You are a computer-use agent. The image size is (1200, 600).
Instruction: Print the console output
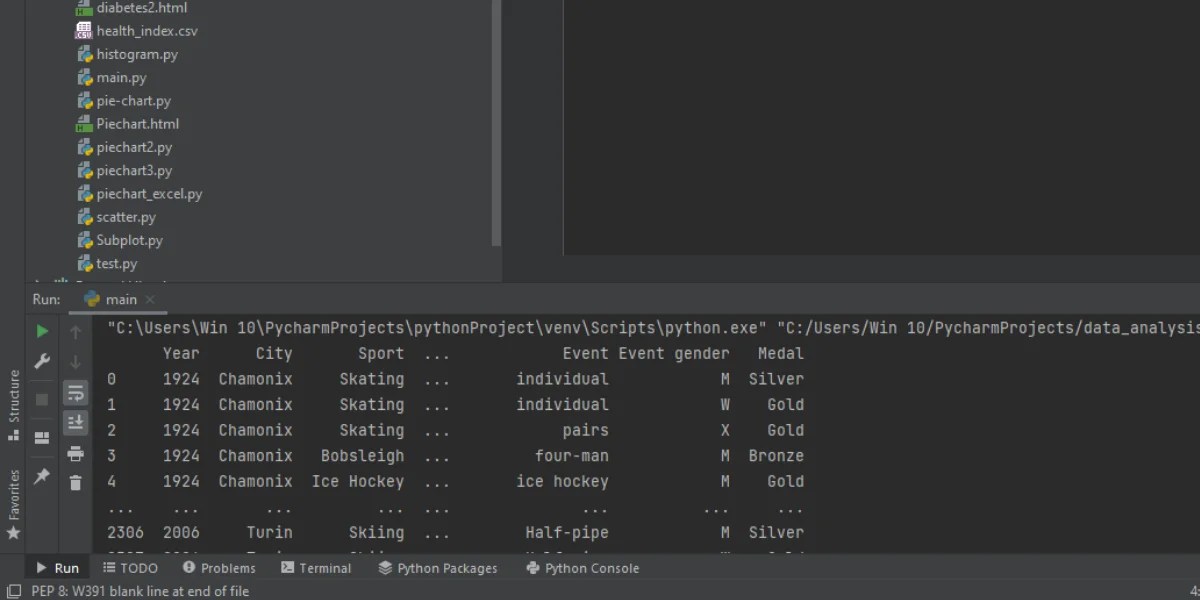click(x=75, y=453)
